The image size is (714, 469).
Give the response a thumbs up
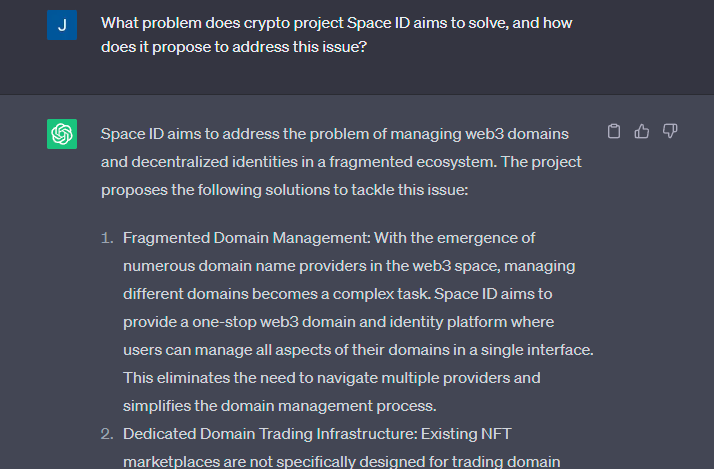click(x=642, y=131)
